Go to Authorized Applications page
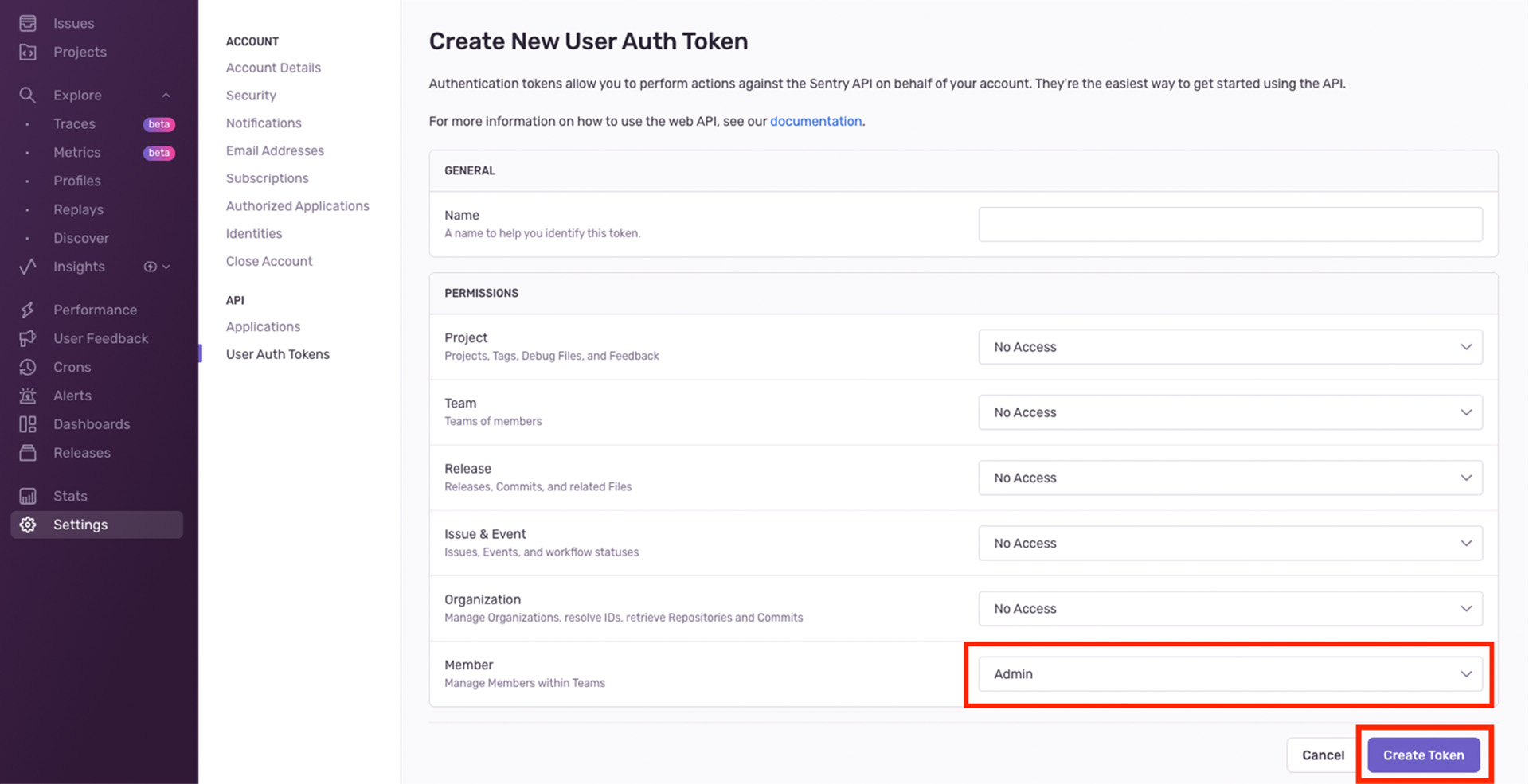 (297, 206)
